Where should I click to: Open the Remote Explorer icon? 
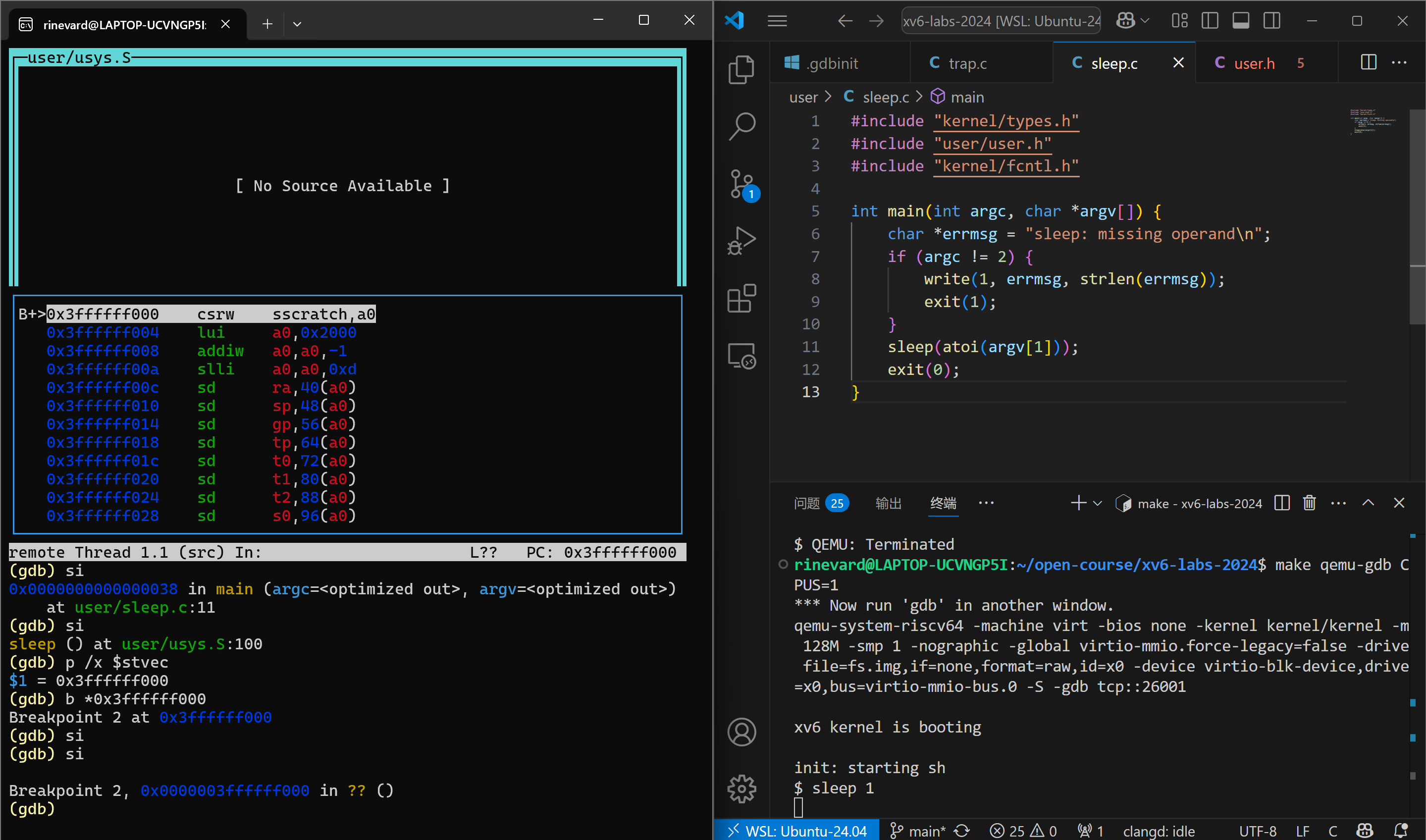click(x=741, y=356)
